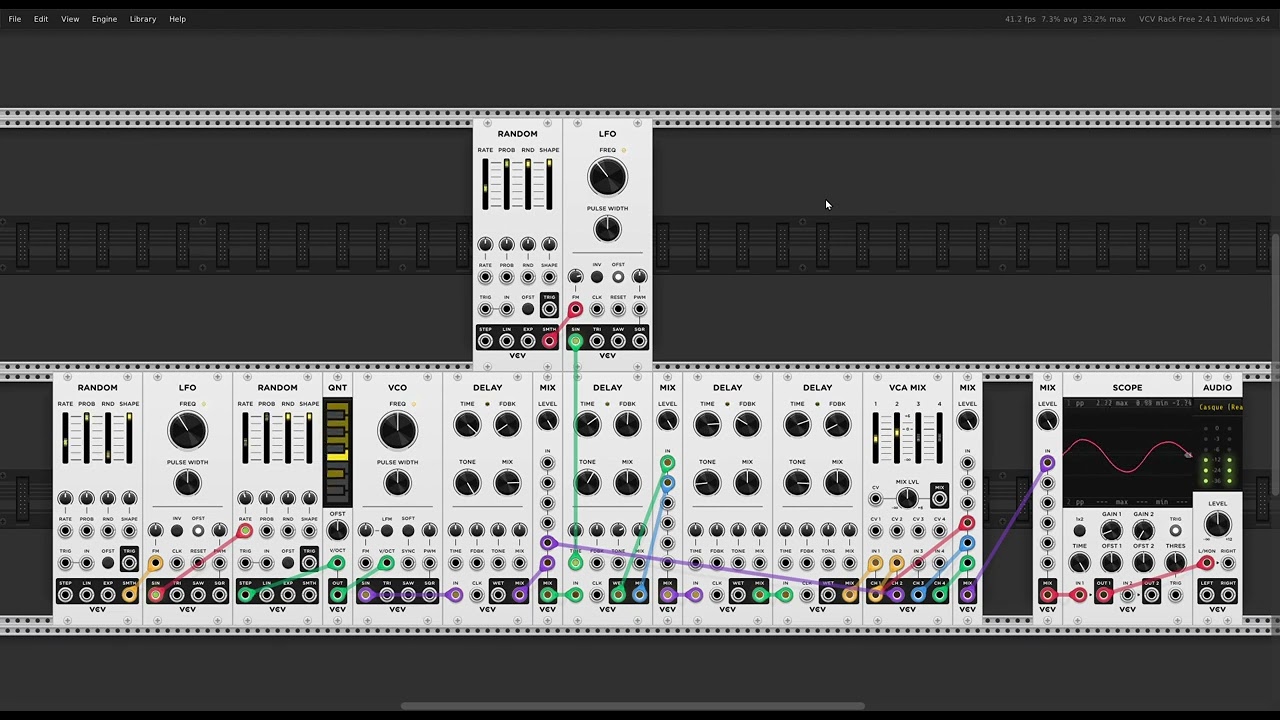Open the View menu
1280x720 pixels.
70,19
